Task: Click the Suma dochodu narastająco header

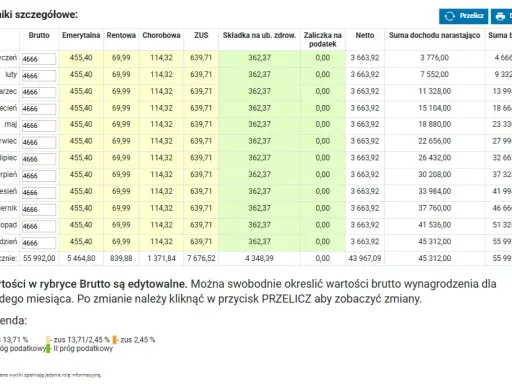Action: [435, 35]
